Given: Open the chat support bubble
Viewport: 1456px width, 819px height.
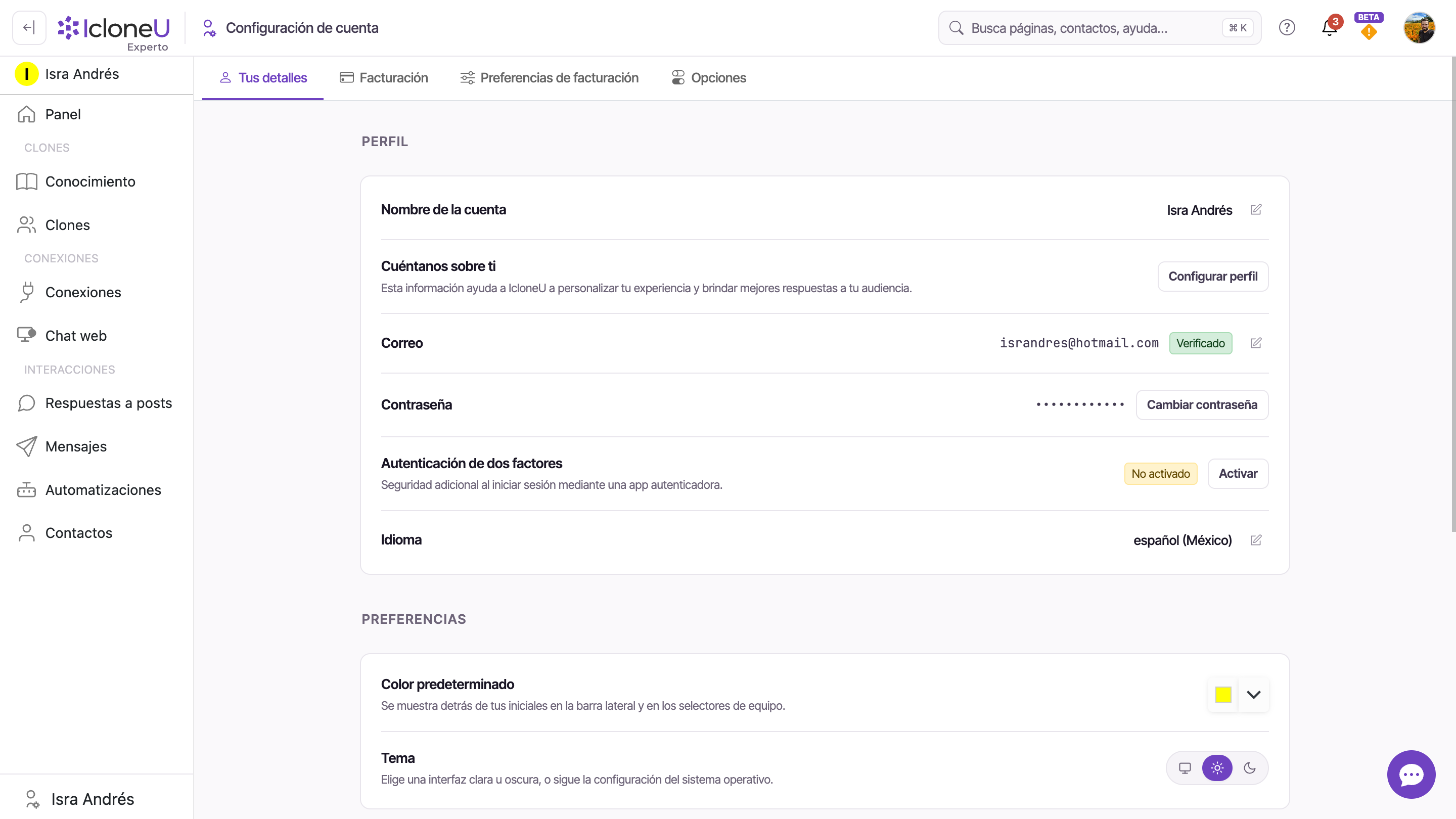Looking at the screenshot, I should 1411,775.
